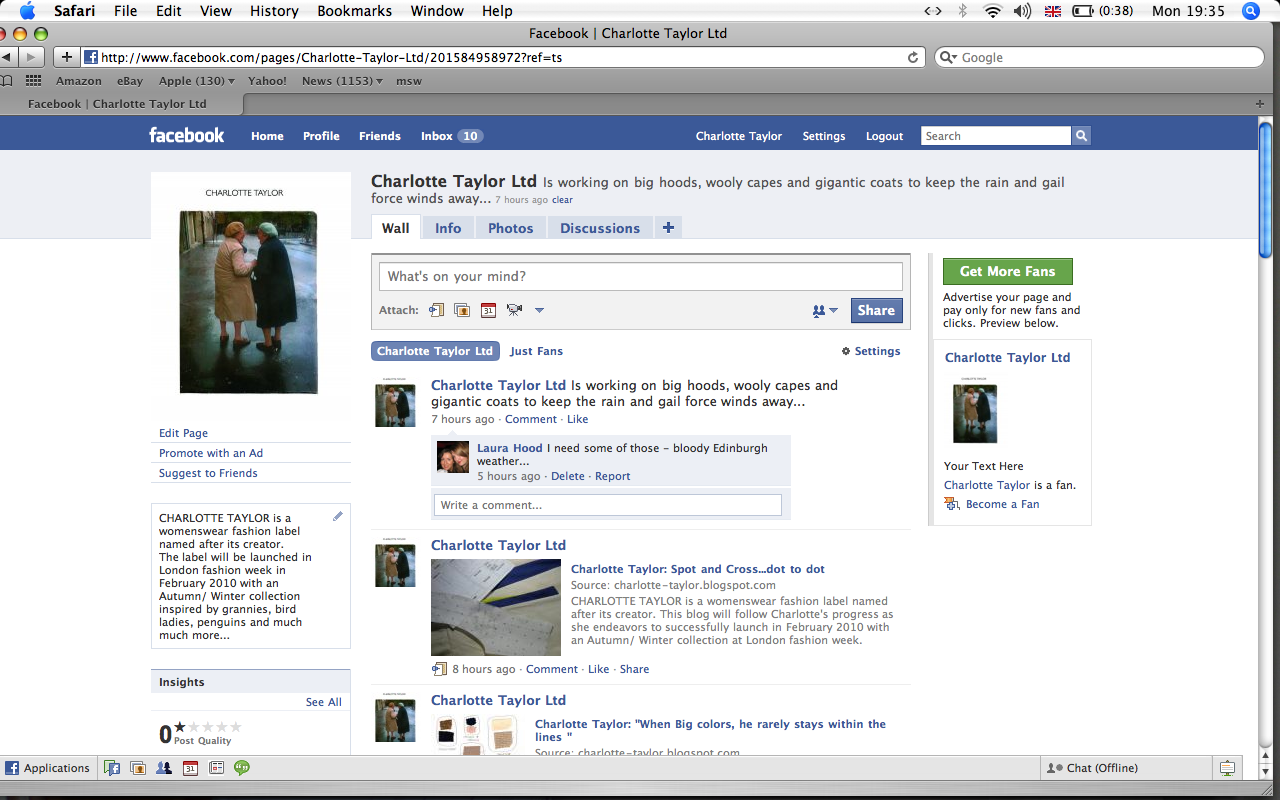This screenshot has height=800, width=1280.
Task: Click Edit Page link
Action: [x=184, y=433]
